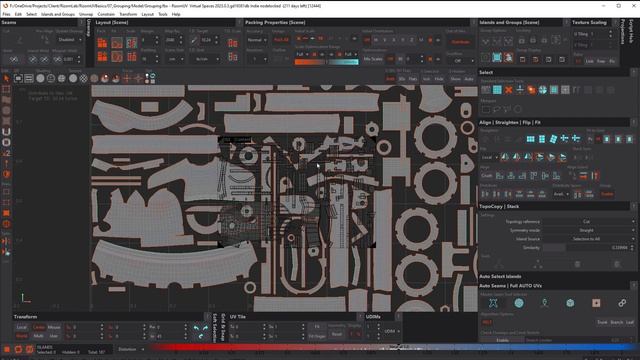Click the top Pack icon in Layout panel
This screenshot has width=640, height=360.
tap(102, 42)
